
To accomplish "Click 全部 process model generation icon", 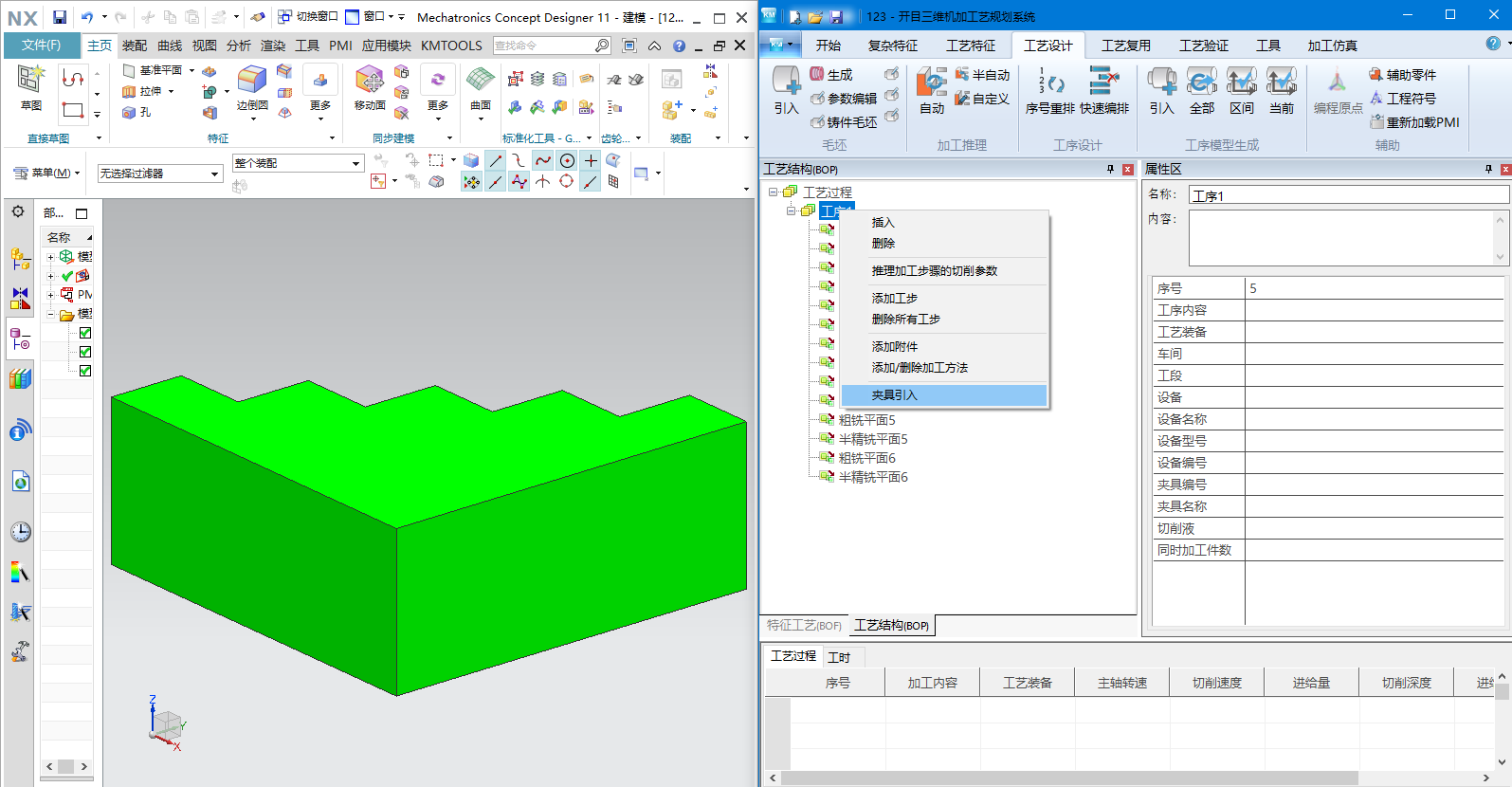I will tap(1201, 89).
